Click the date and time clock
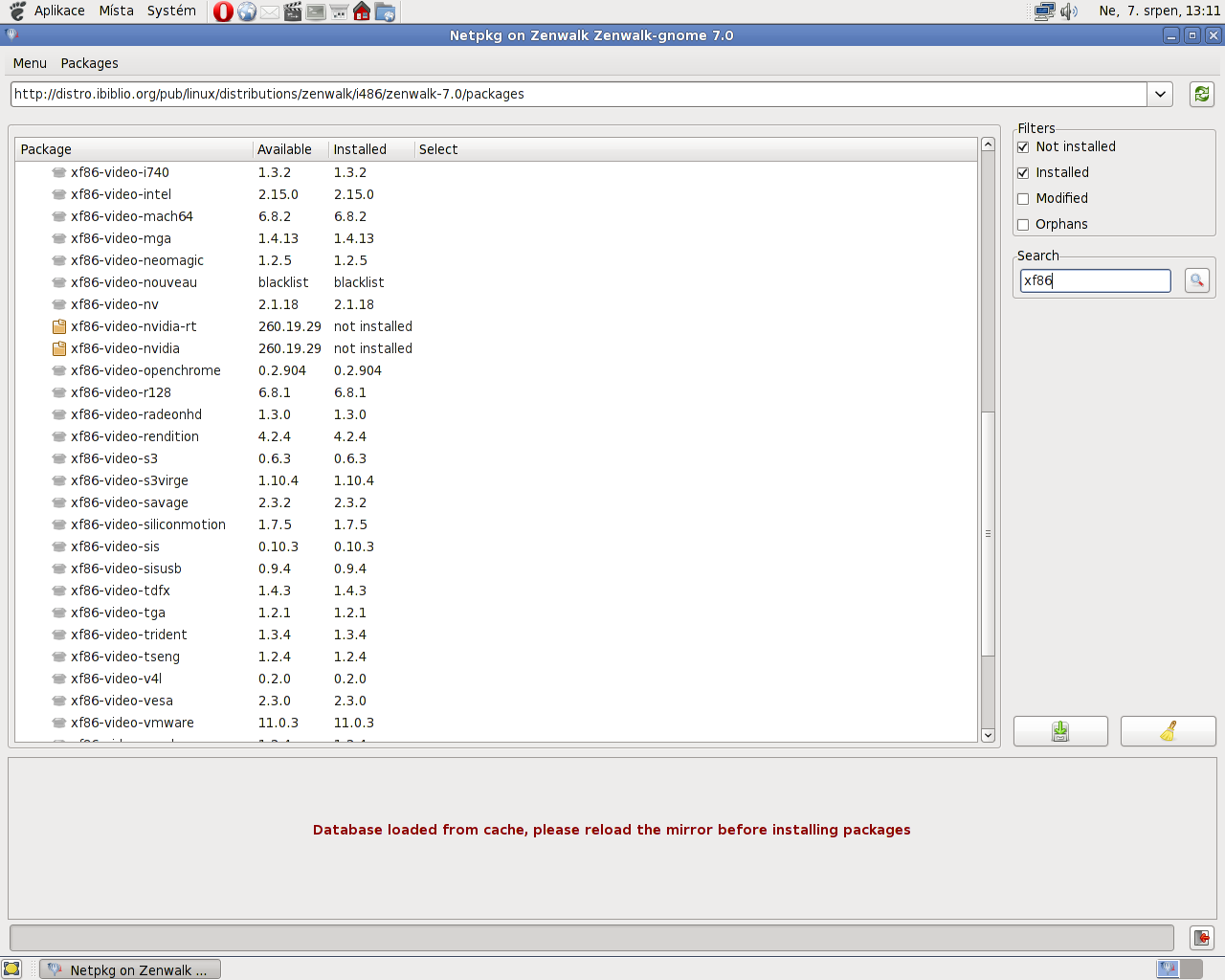This screenshot has width=1225, height=980. [x=1159, y=11]
